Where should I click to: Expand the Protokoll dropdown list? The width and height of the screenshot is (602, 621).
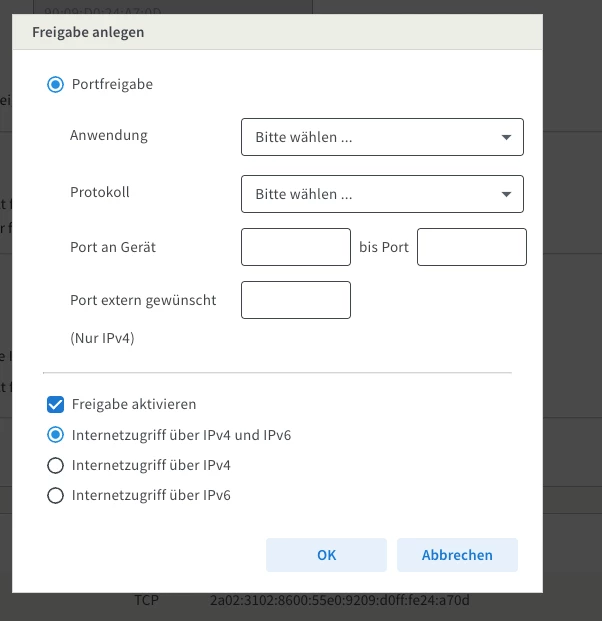tap(382, 194)
